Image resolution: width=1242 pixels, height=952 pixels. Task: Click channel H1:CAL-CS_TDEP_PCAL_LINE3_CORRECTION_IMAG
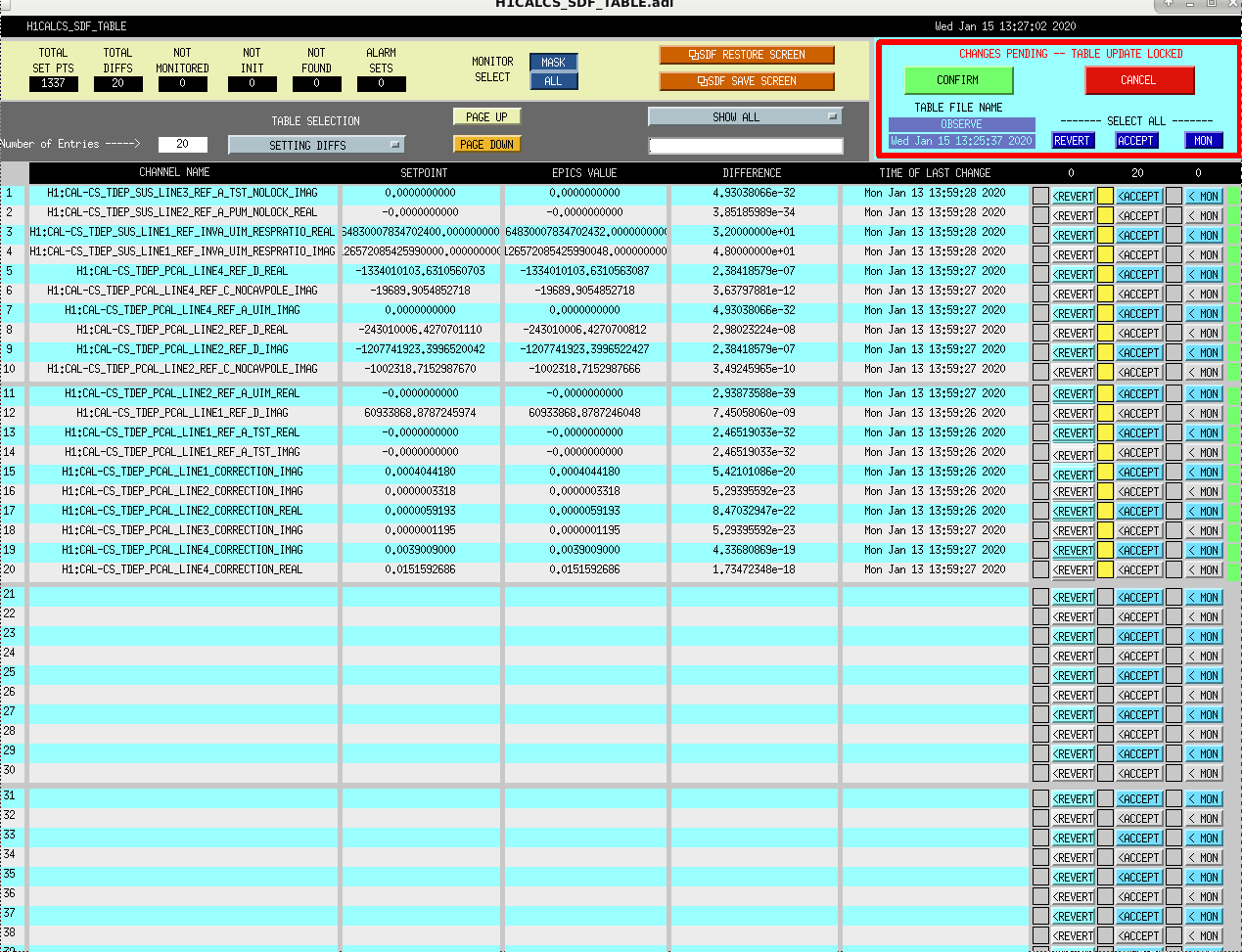[x=182, y=530]
